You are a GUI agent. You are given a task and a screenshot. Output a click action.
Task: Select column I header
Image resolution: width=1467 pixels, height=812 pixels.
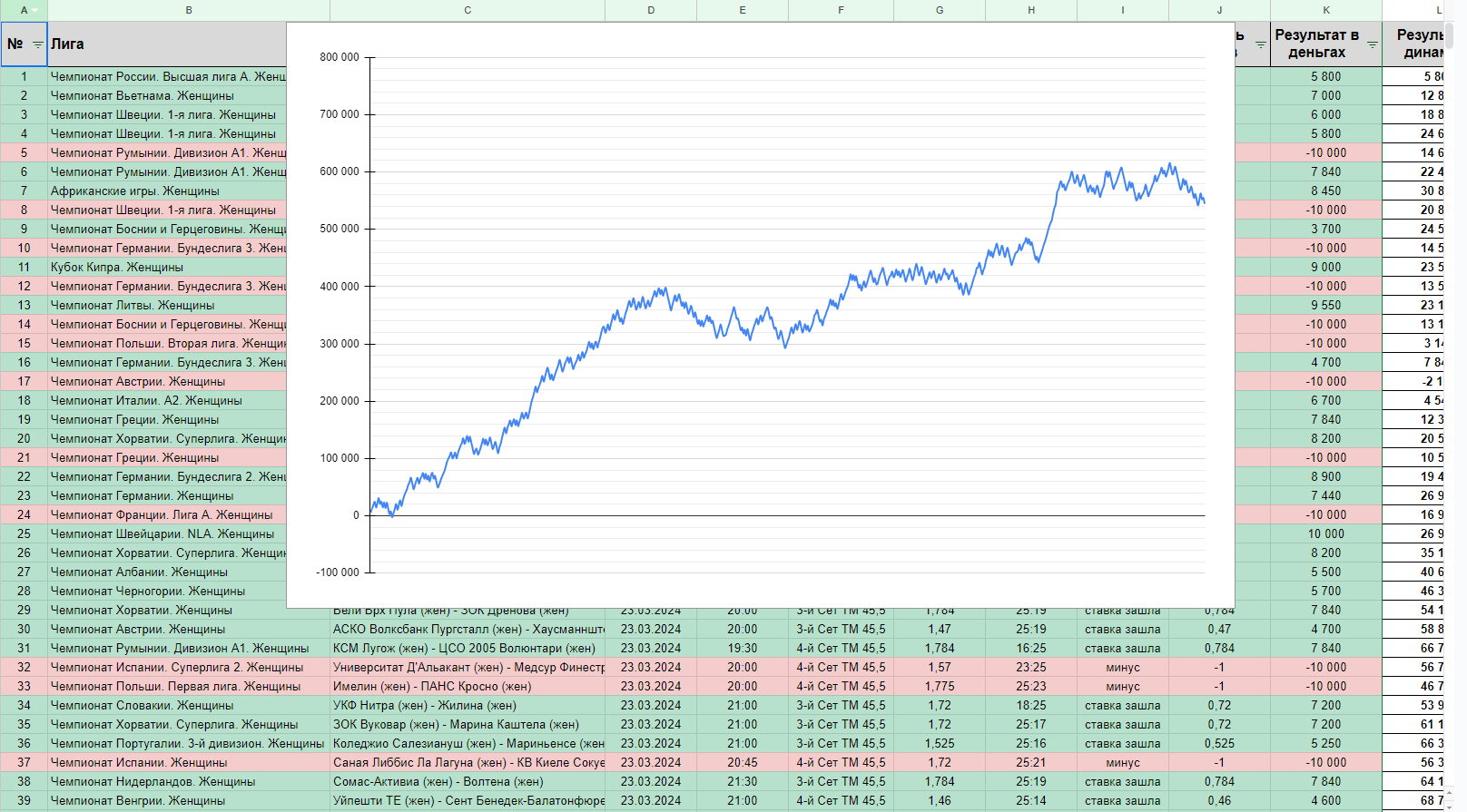[1123, 10]
